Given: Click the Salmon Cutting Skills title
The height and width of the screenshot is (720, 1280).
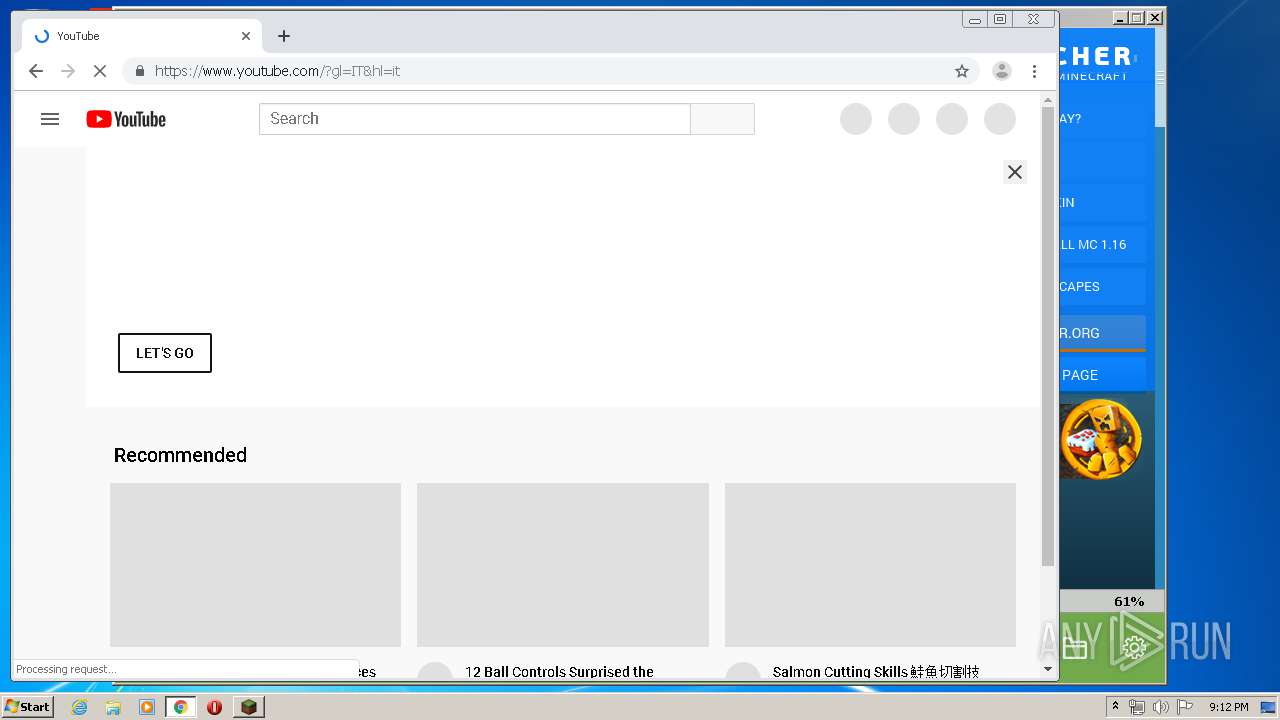Looking at the screenshot, I should [876, 672].
